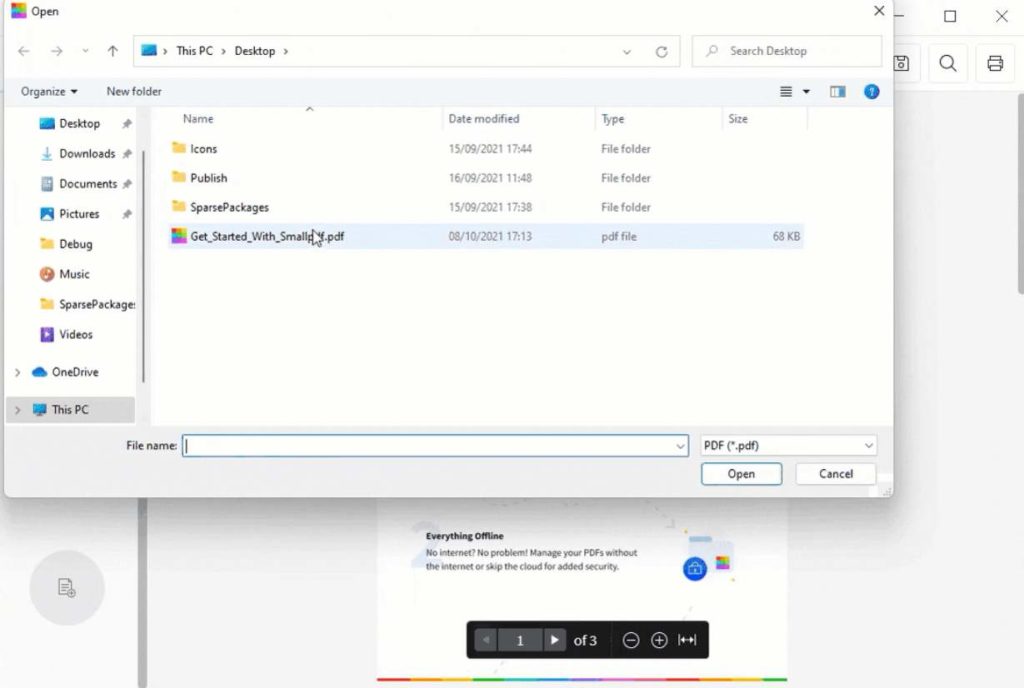This screenshot has height=688, width=1024.
Task: Select Debug folder in the navigation pane
Action: click(x=75, y=243)
